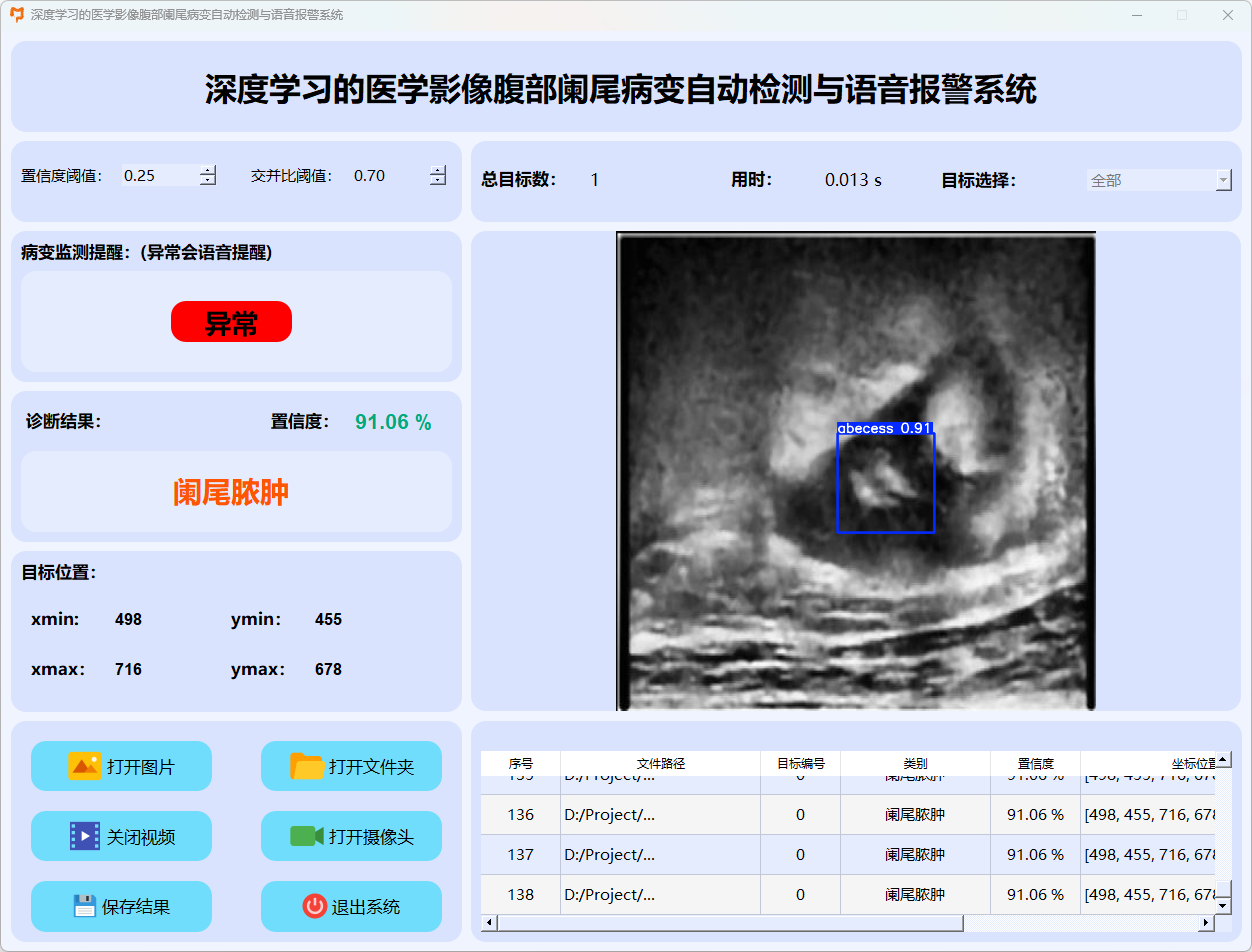
Task: Click the 置信度 column header in table
Action: click(1036, 763)
